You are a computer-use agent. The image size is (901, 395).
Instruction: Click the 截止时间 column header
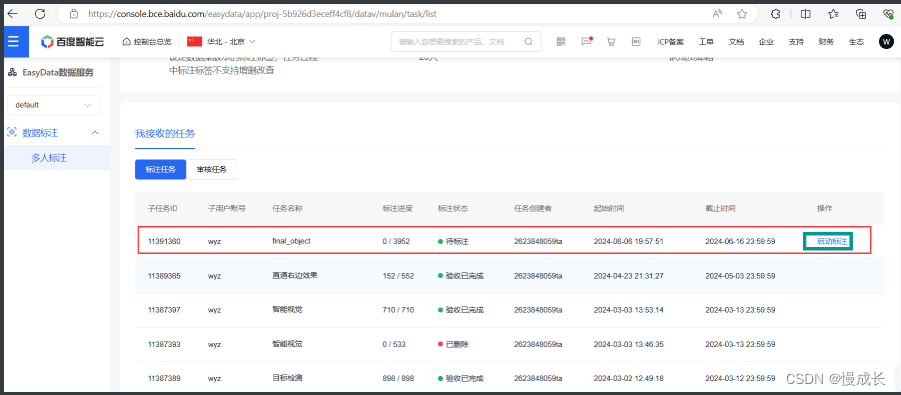[721, 208]
